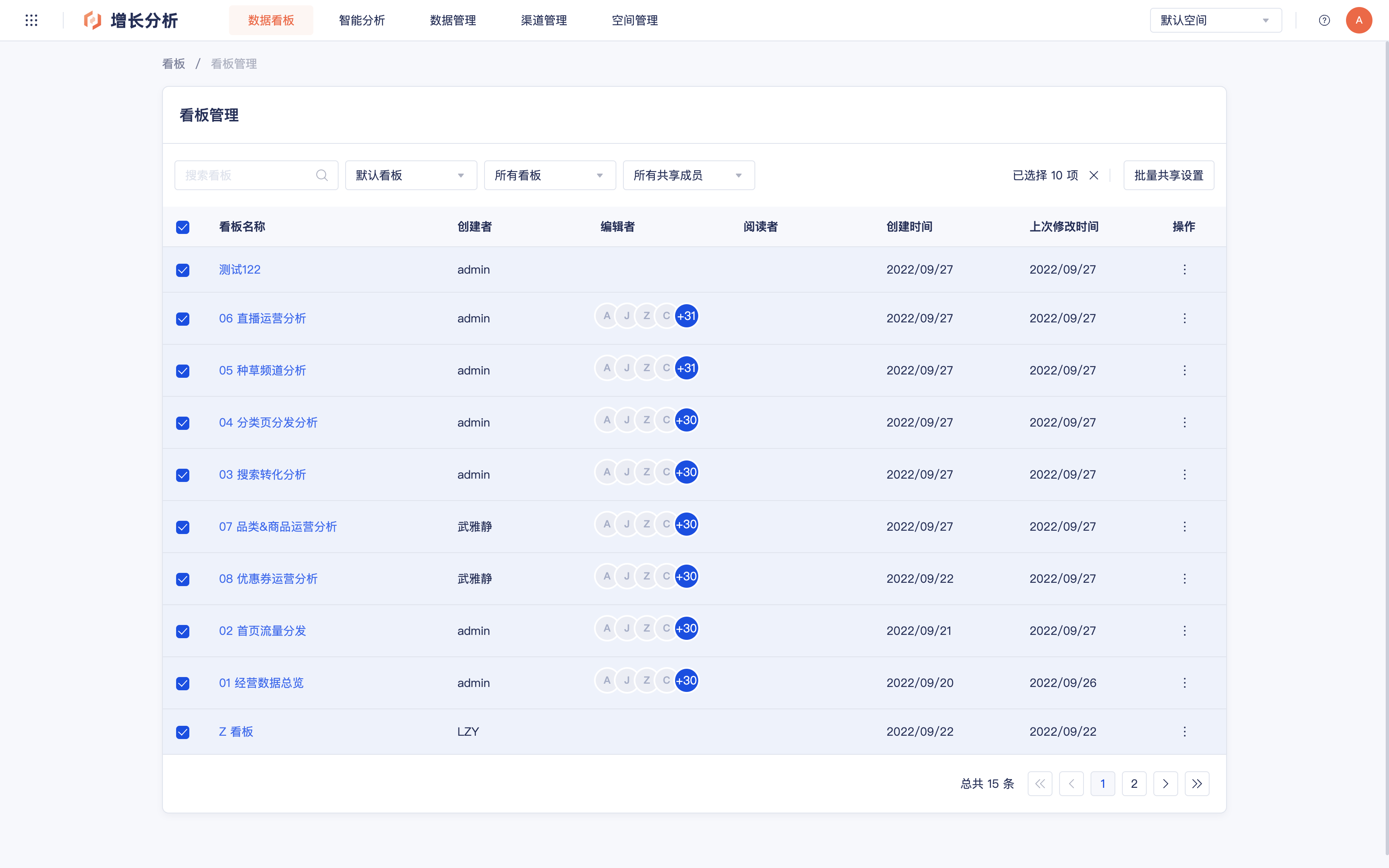Switch to the 数据看板 tab

point(271,21)
